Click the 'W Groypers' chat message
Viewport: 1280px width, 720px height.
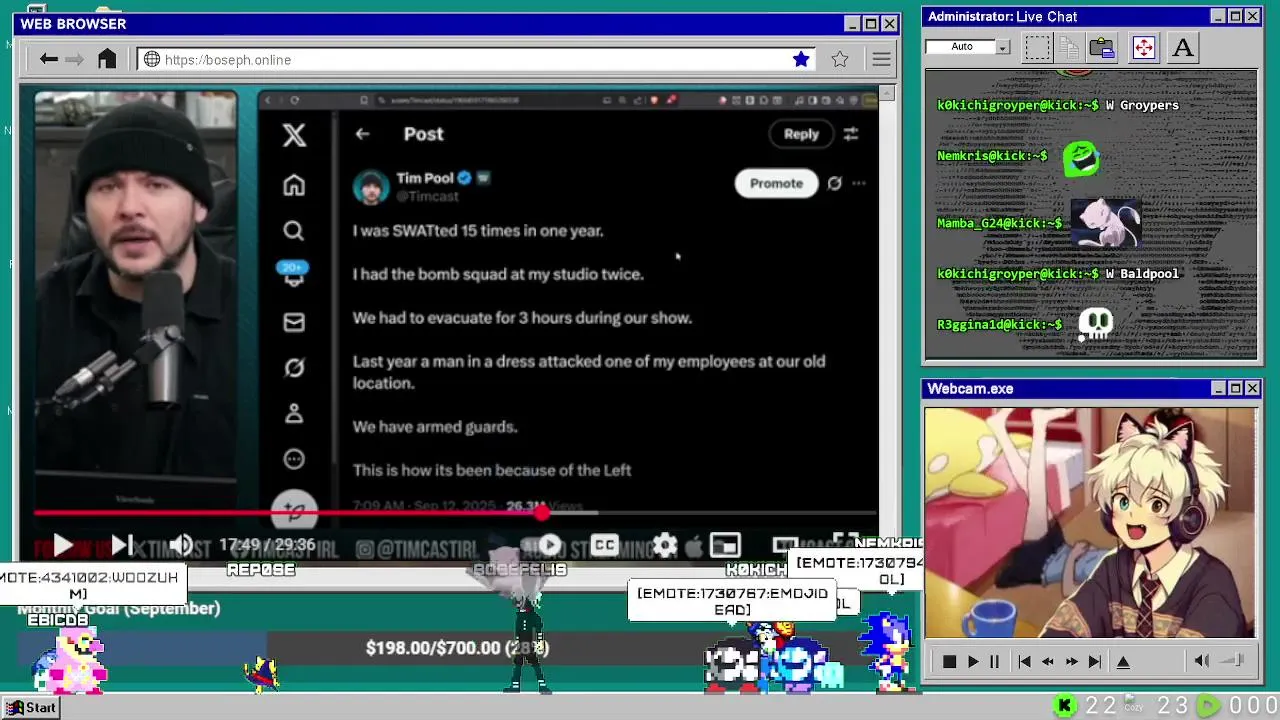1142,105
